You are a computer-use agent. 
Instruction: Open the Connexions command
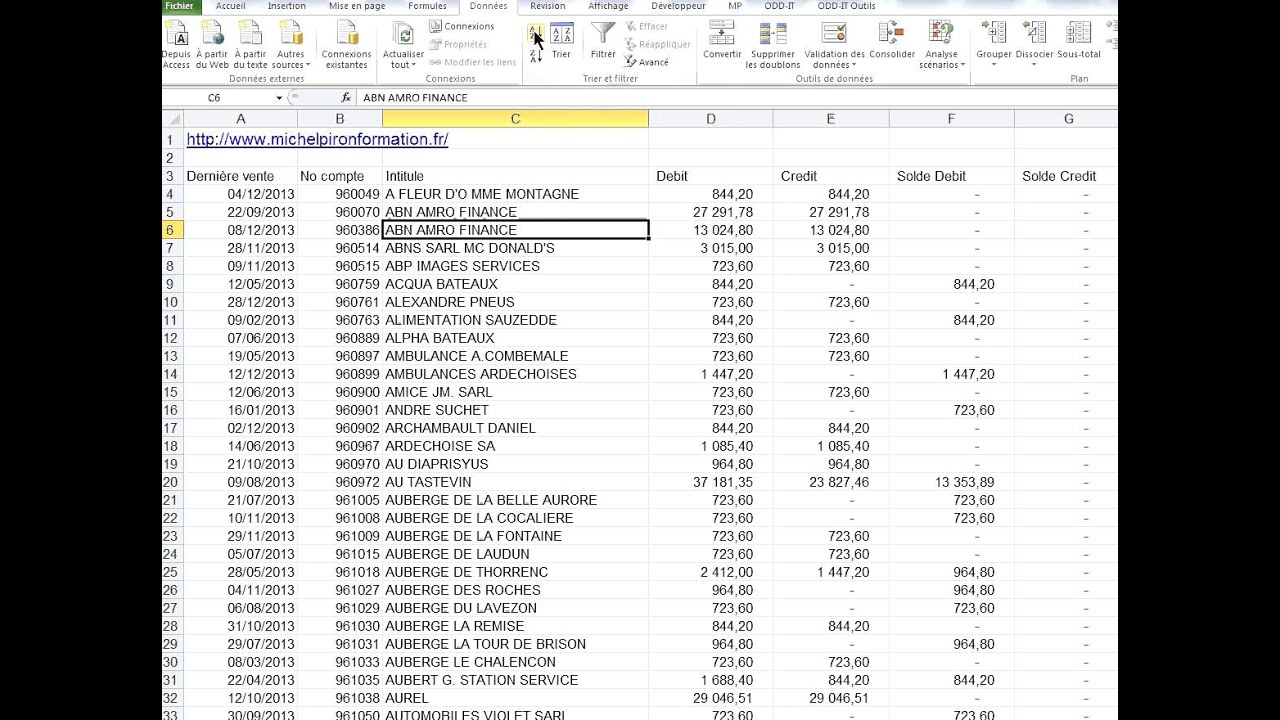[x=462, y=27]
